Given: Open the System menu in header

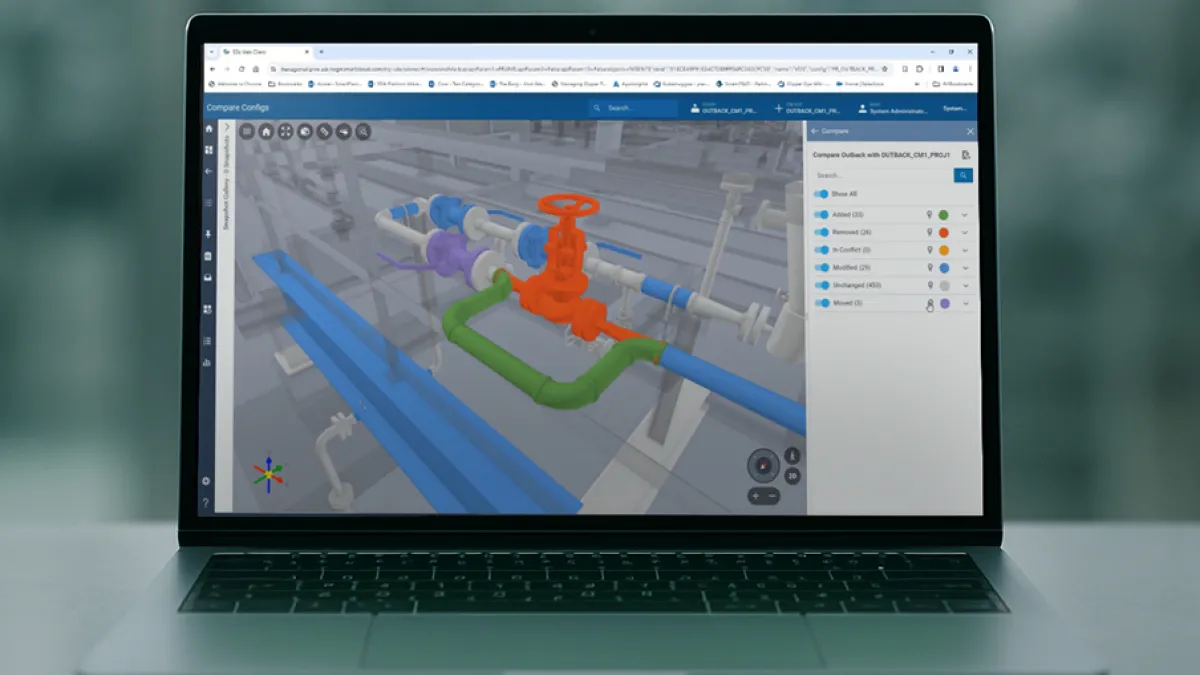Looking at the screenshot, I should [955, 108].
